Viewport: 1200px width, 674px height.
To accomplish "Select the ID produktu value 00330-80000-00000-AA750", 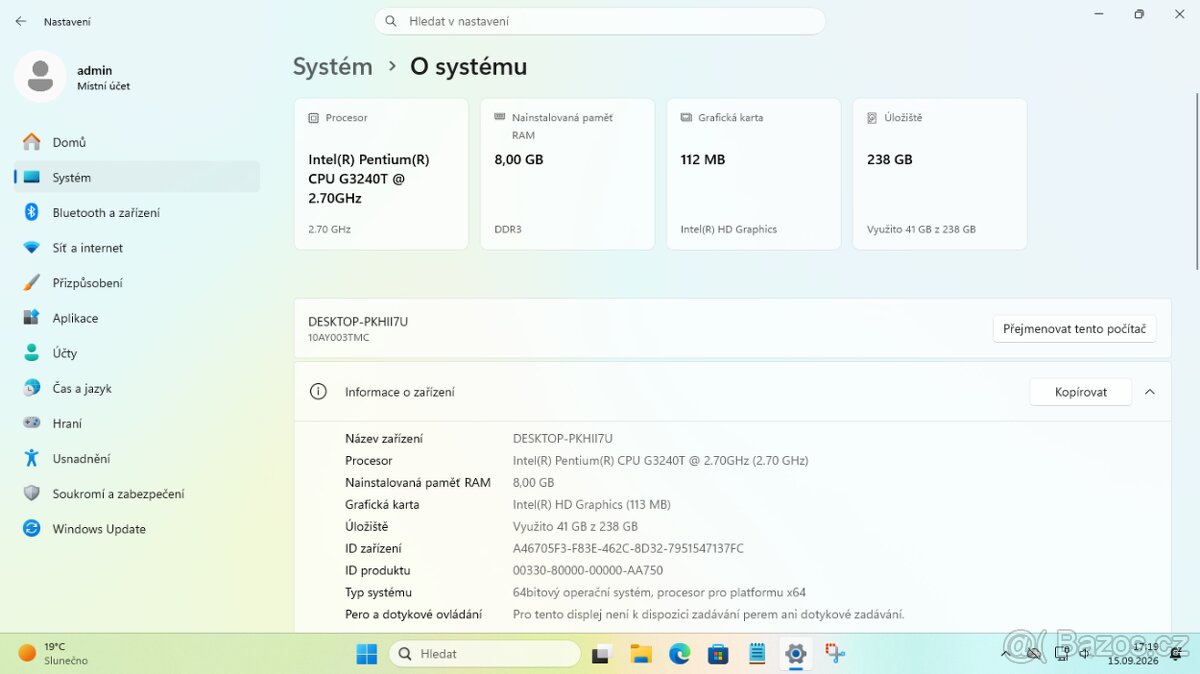I will (x=588, y=570).
